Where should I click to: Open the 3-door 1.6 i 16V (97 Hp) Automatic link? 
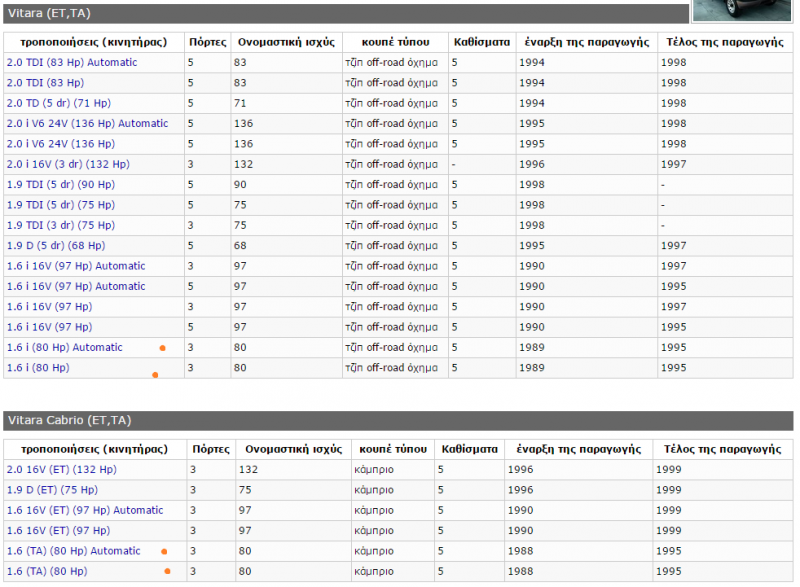[76, 267]
